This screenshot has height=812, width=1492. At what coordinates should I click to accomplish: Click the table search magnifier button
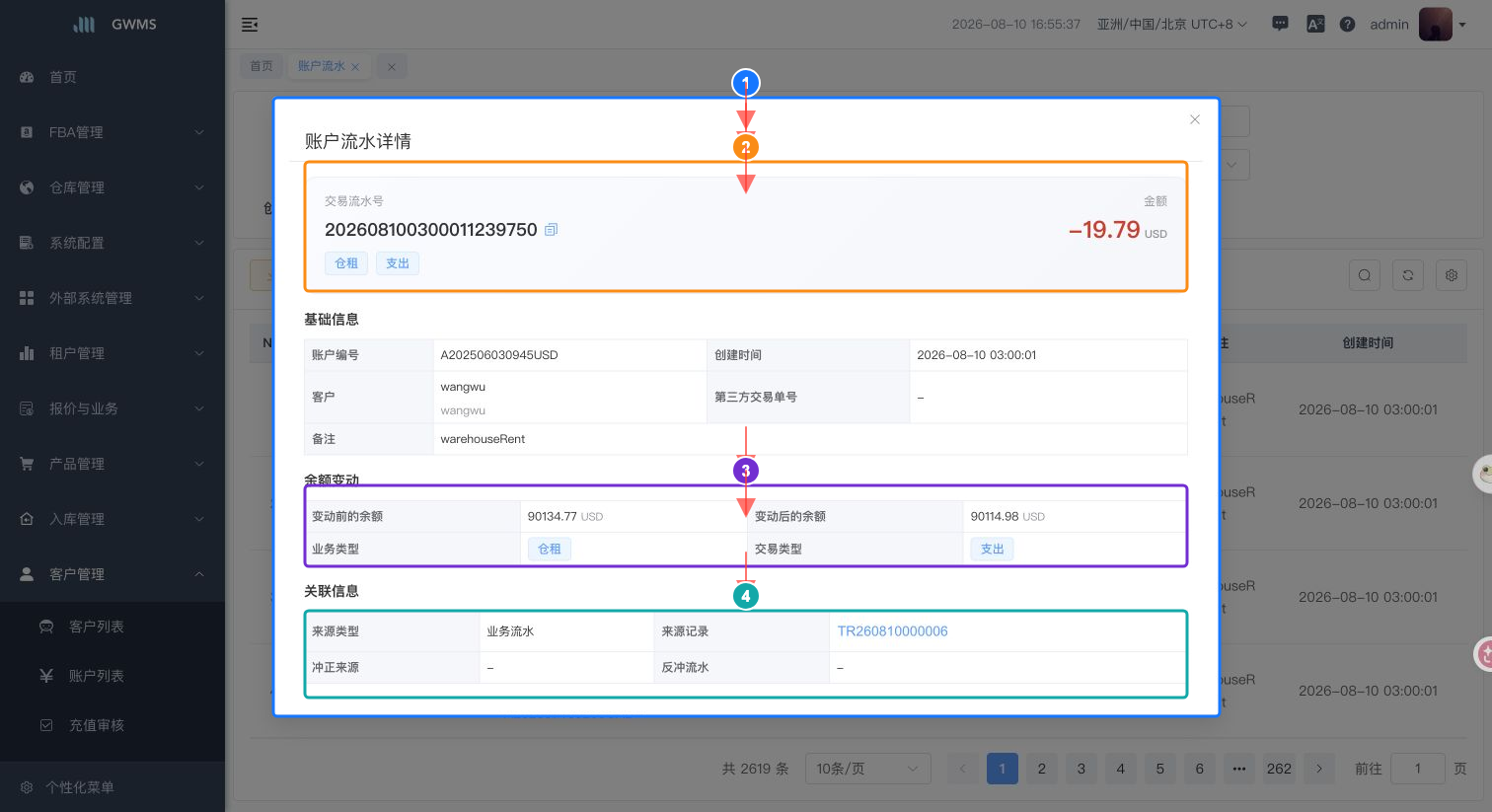click(1365, 275)
